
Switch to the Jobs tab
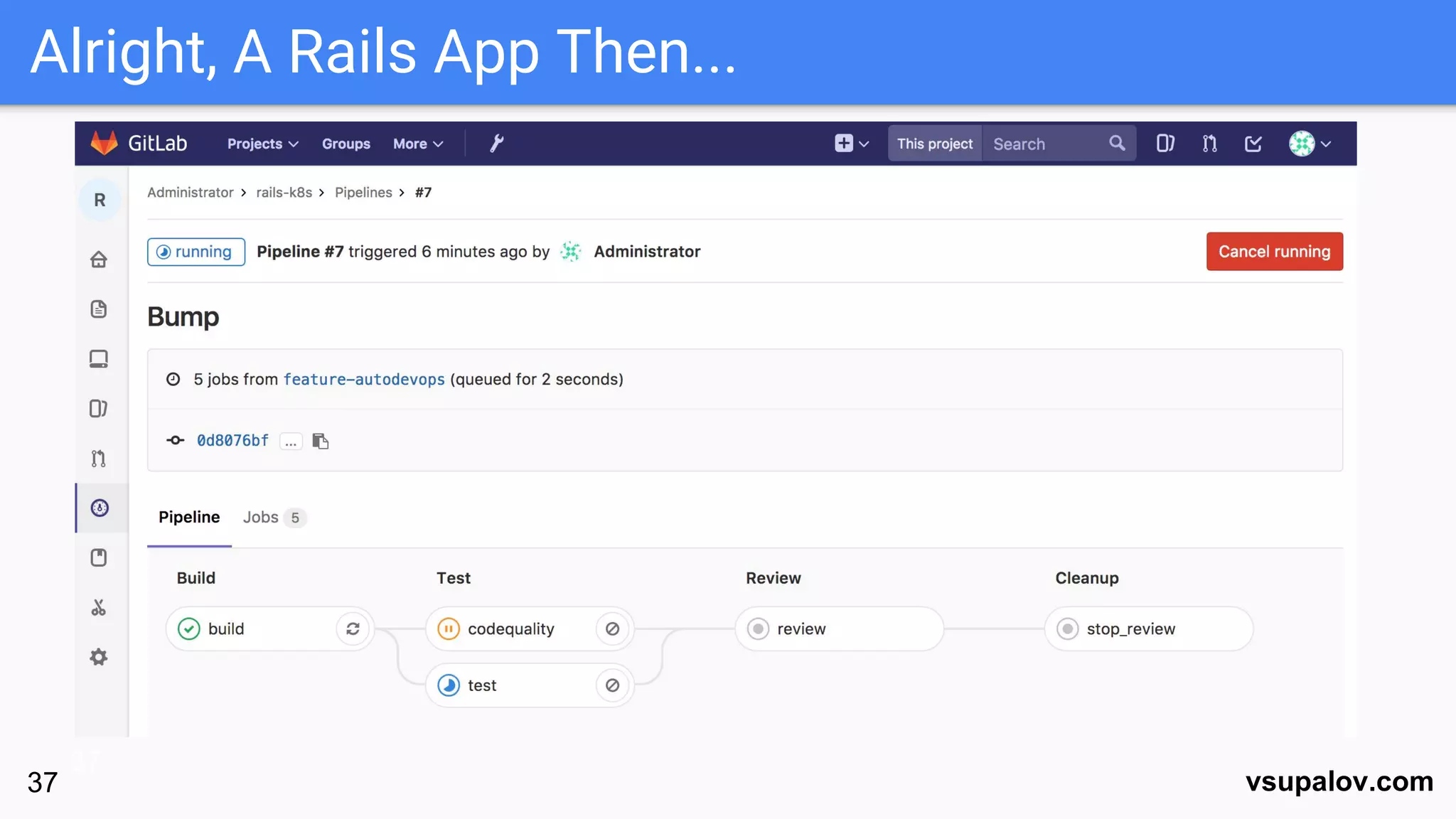[x=273, y=518]
